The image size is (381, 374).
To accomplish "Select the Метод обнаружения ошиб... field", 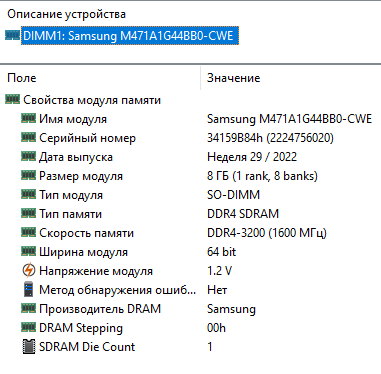I will point(117,290).
